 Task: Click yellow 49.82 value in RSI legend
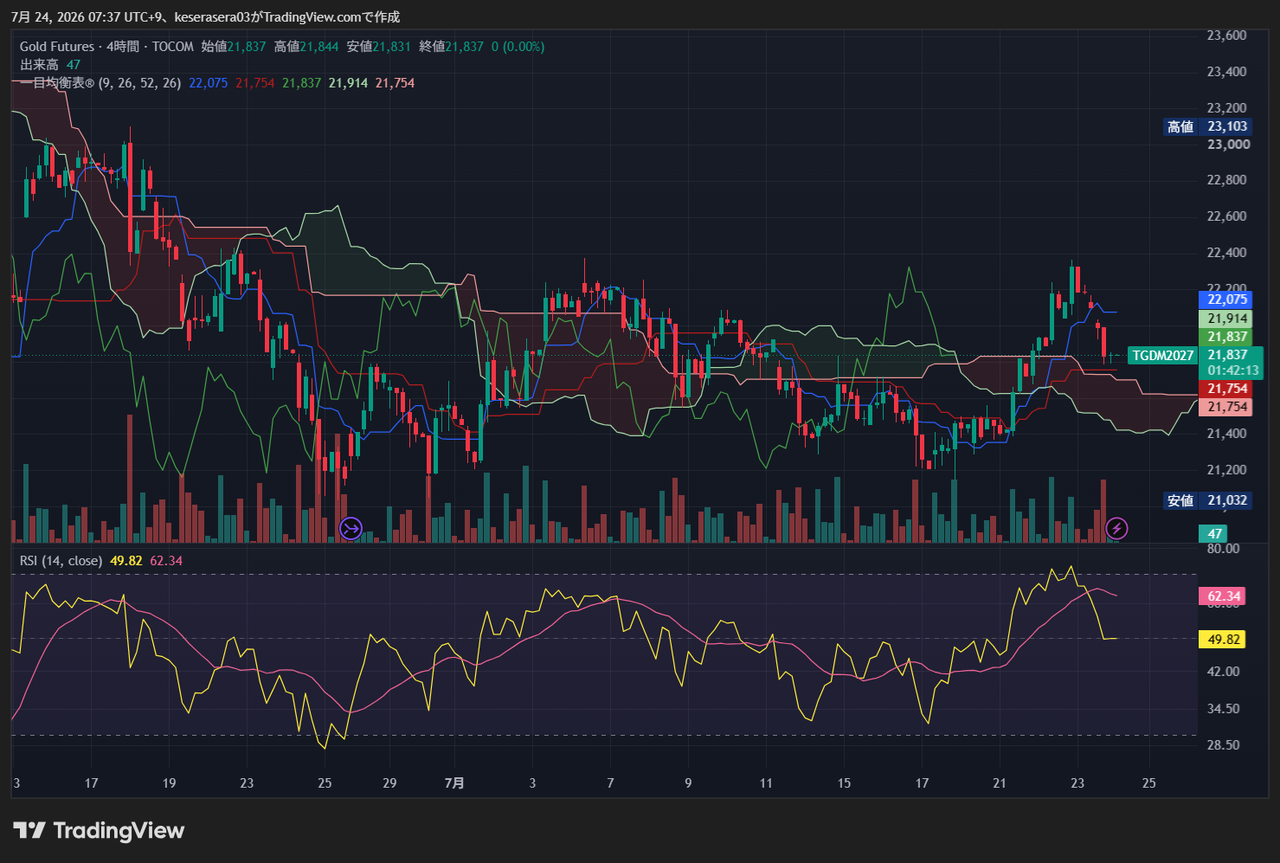coord(126,561)
